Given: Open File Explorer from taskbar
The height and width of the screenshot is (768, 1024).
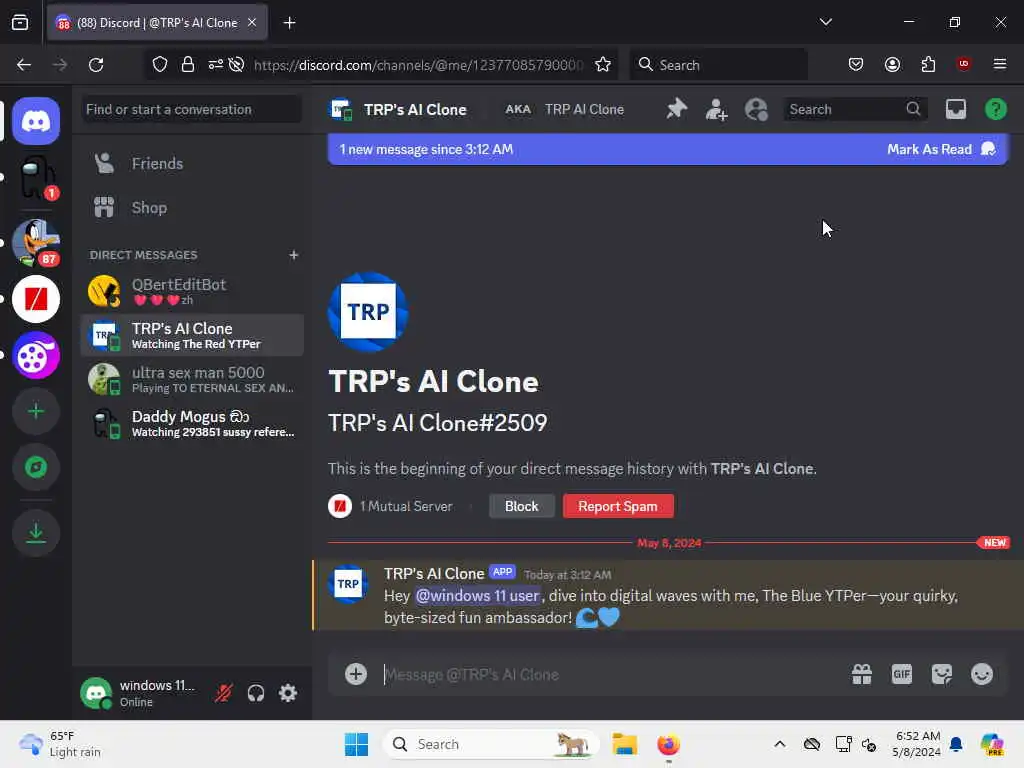Looking at the screenshot, I should click(x=624, y=744).
